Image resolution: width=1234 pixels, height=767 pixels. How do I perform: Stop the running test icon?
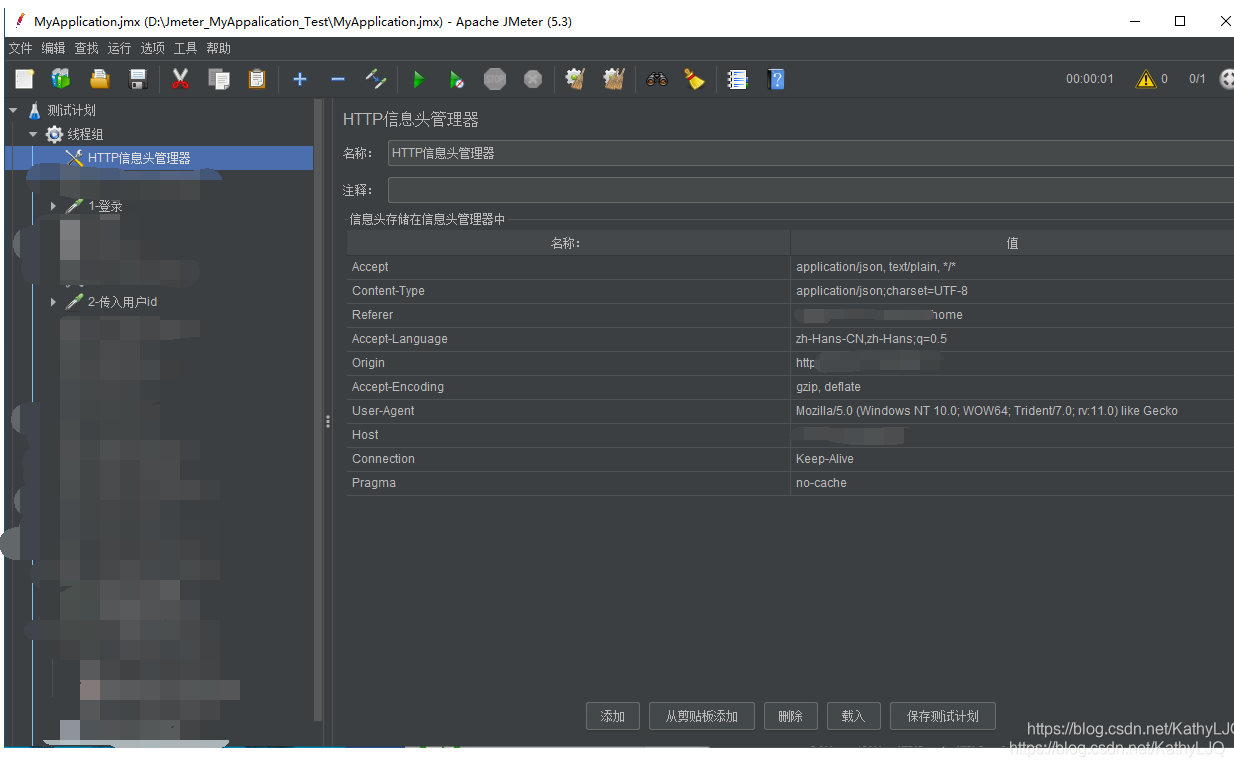tap(495, 79)
